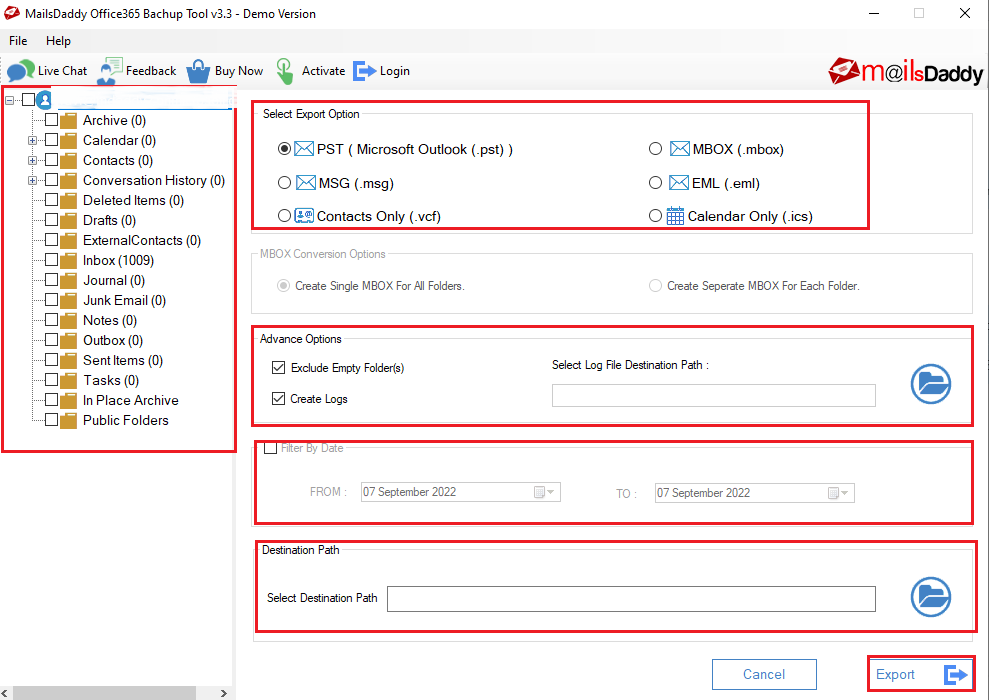
Task: Click the mailbox user account icon
Action: [x=44, y=100]
